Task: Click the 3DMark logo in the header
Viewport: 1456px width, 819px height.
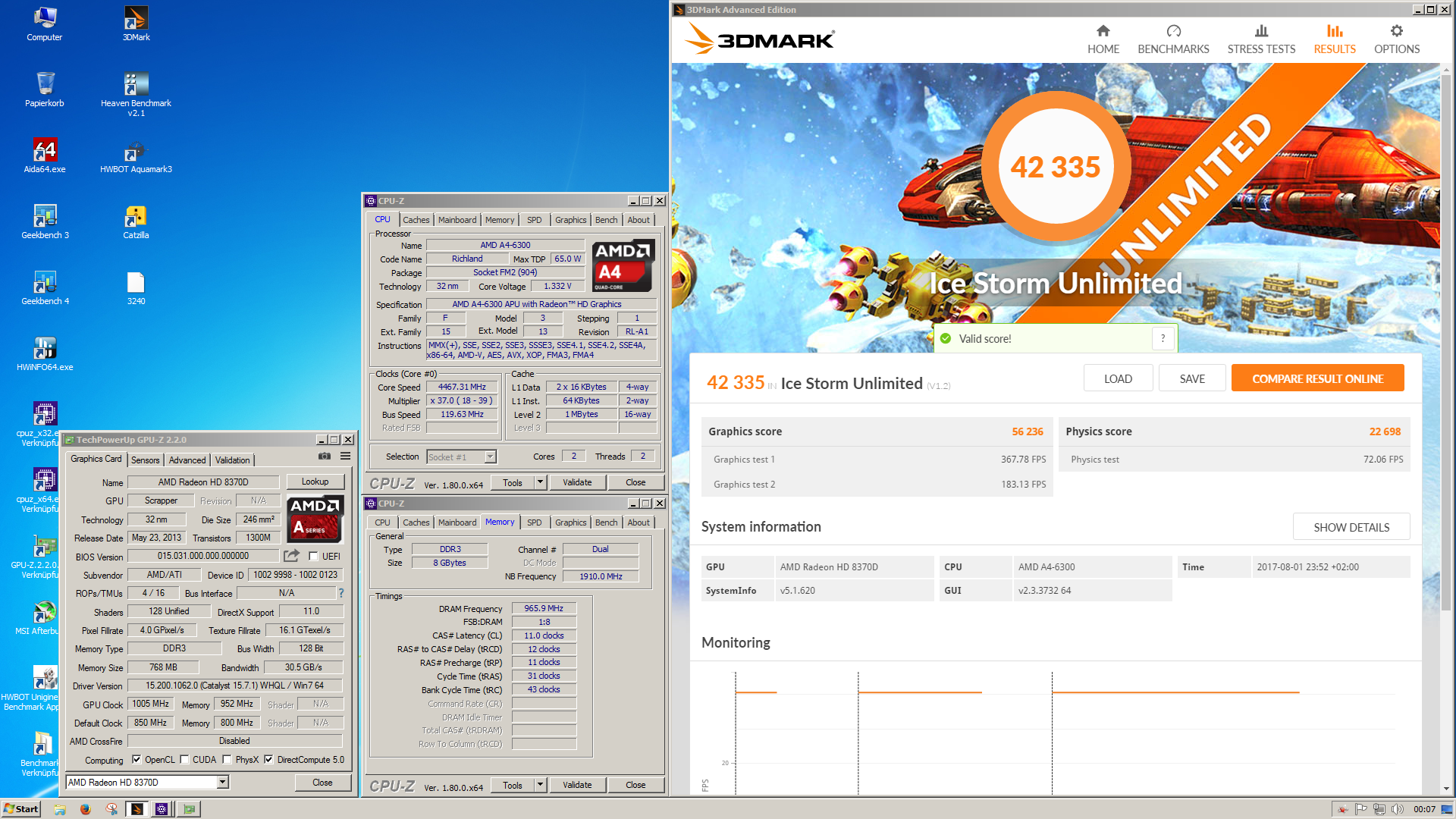Action: coord(759,39)
